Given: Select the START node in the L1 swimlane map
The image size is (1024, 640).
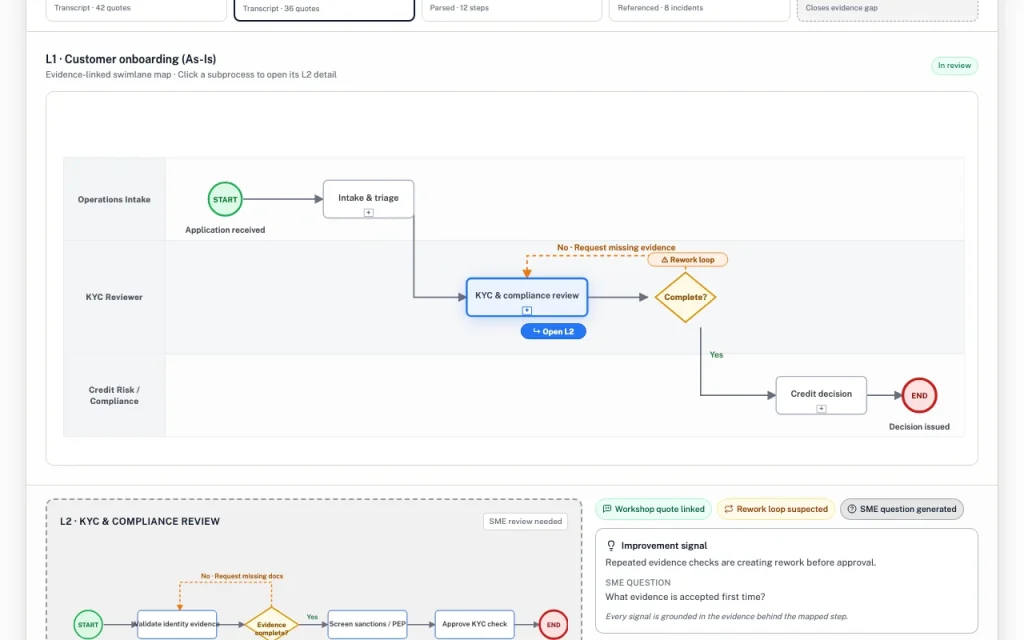Looking at the screenshot, I should coord(225,199).
